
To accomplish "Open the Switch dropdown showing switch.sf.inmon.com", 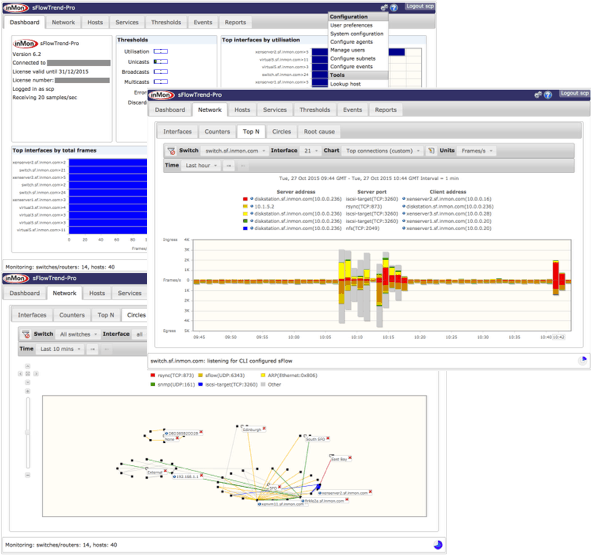I will click(234, 151).
